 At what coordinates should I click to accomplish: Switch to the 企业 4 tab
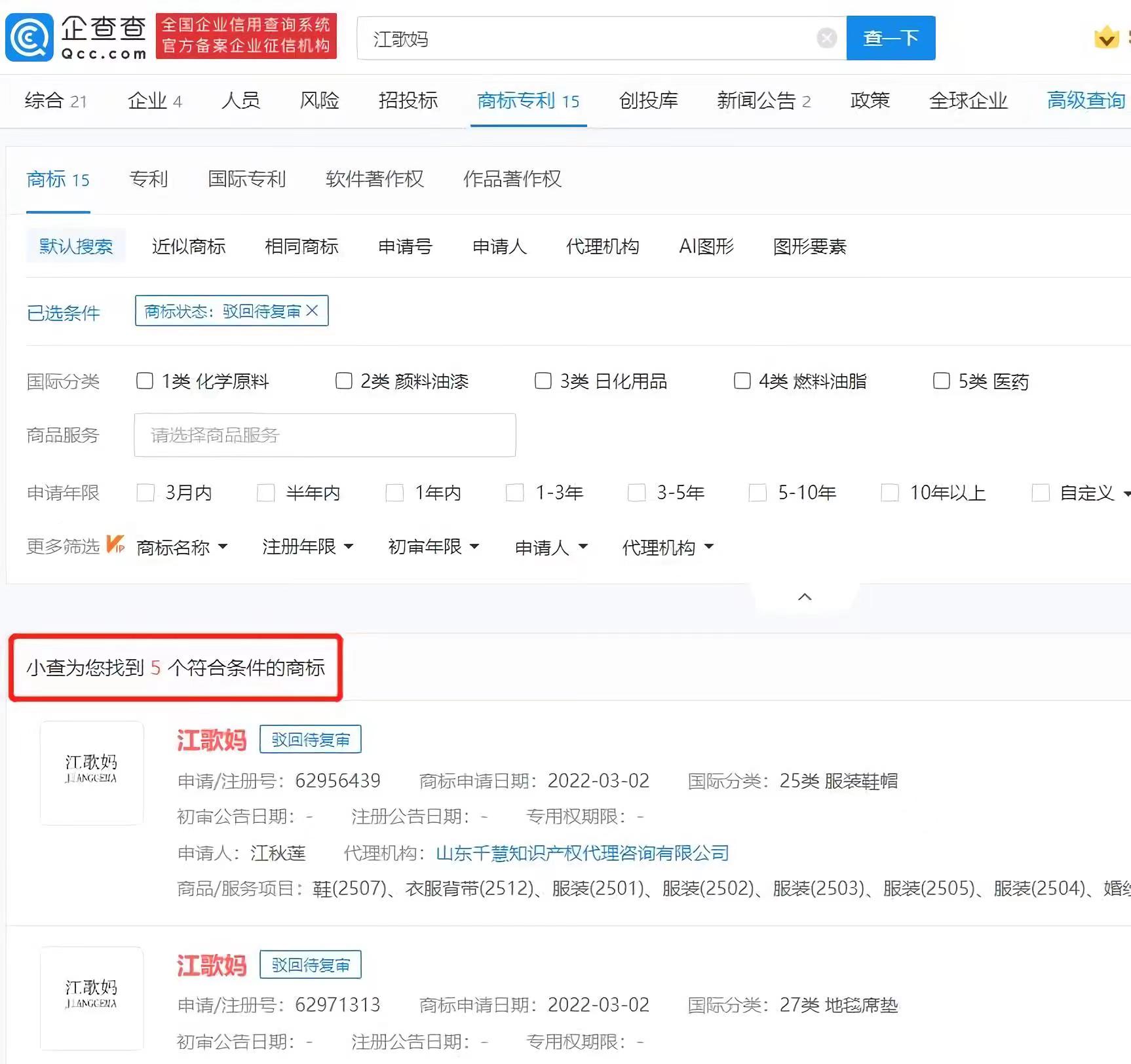tap(155, 101)
